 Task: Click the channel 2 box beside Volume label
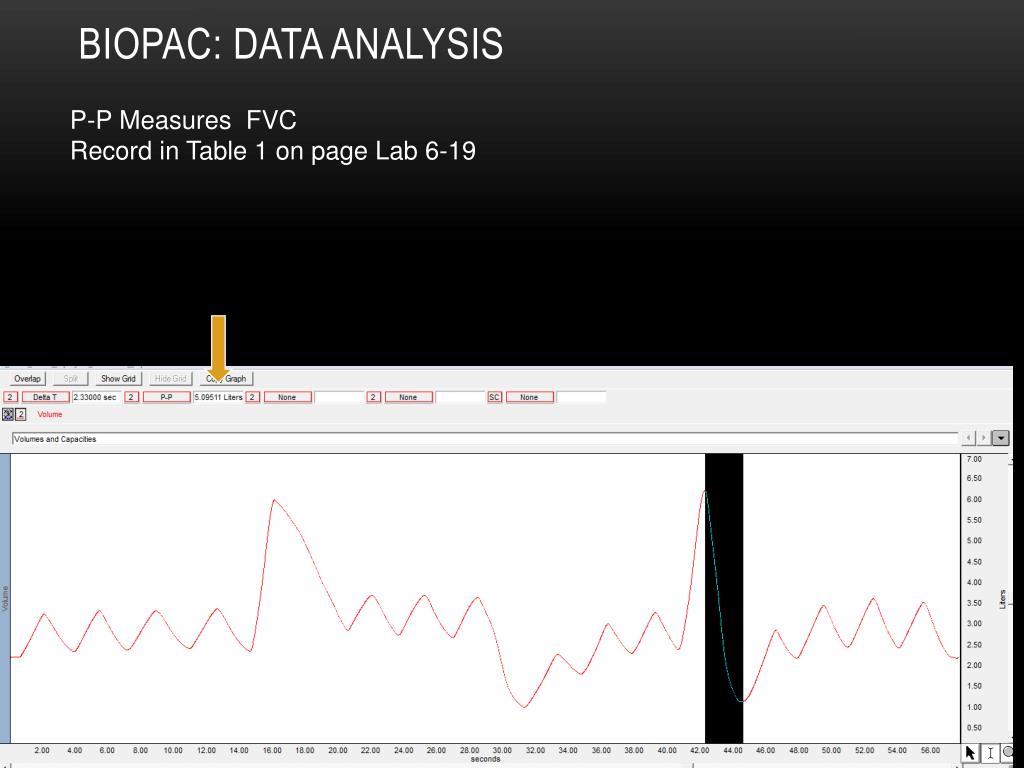pos(21,414)
